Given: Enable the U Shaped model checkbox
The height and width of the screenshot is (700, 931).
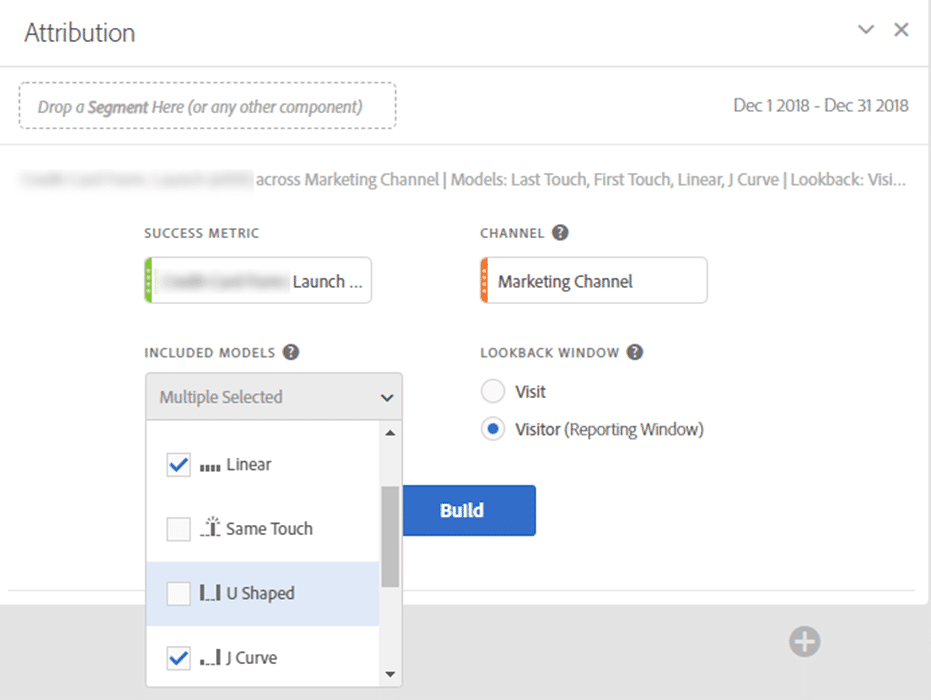Looking at the screenshot, I should pyautogui.click(x=178, y=593).
